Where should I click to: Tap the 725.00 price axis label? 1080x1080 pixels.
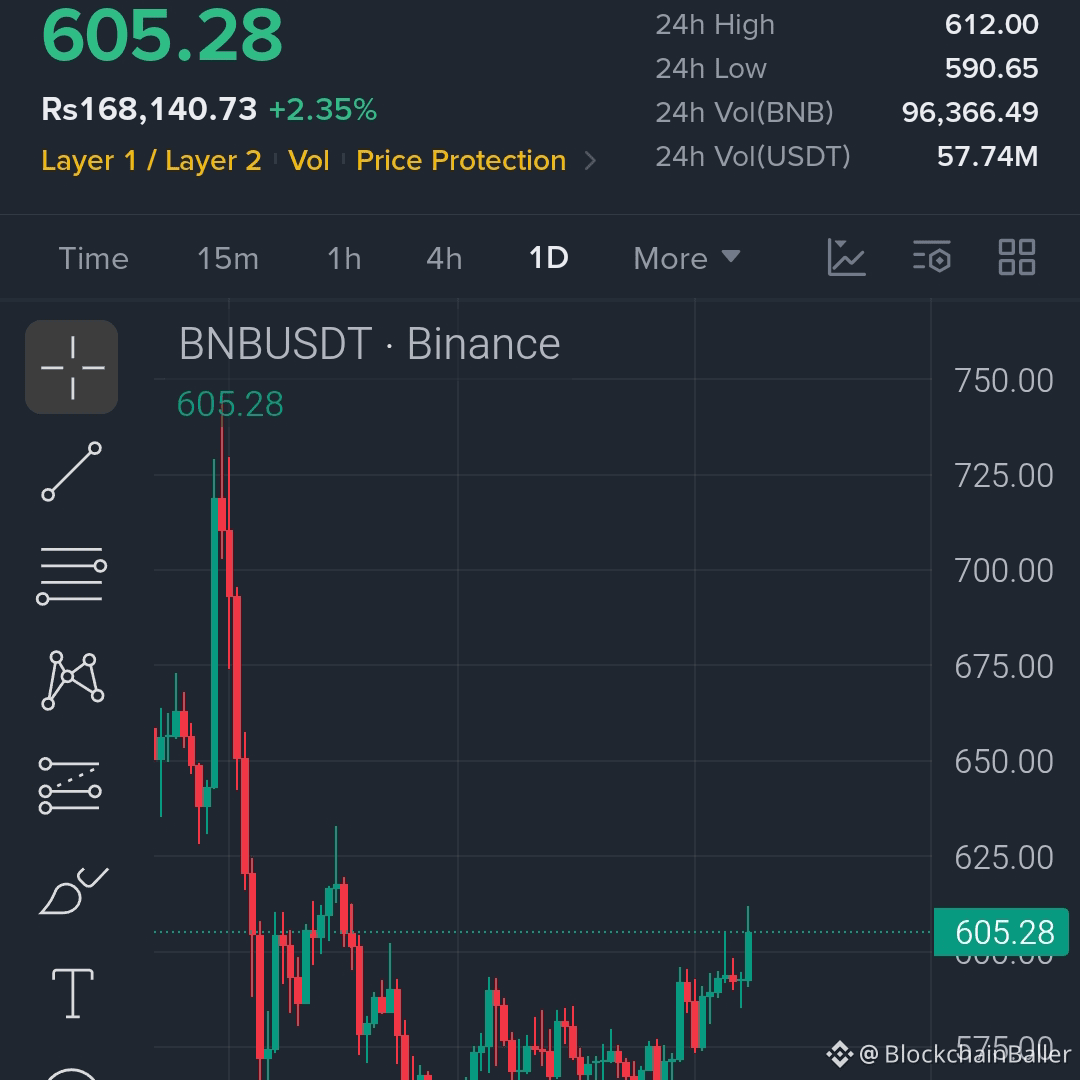[x=1004, y=475]
